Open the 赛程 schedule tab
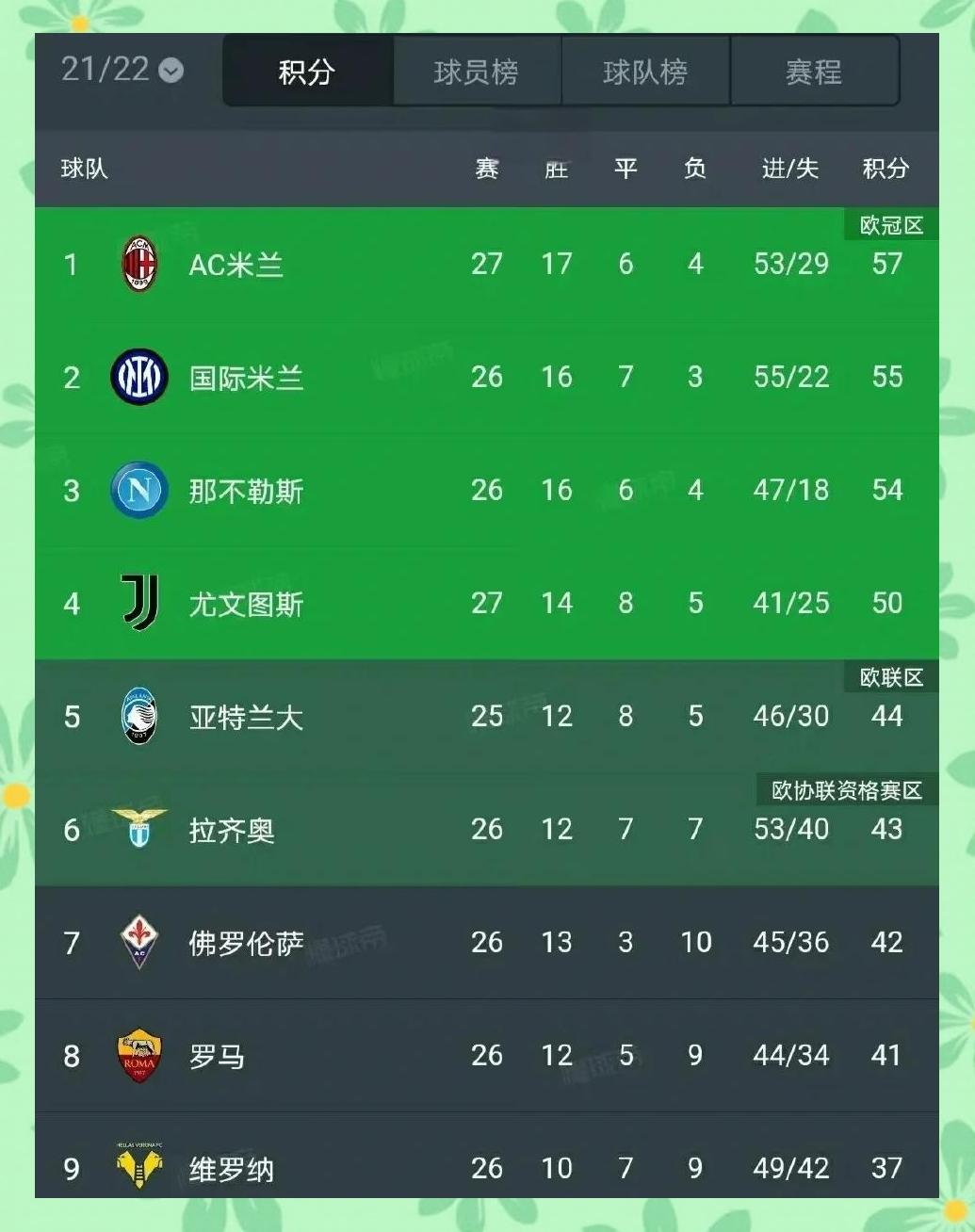 (x=814, y=72)
